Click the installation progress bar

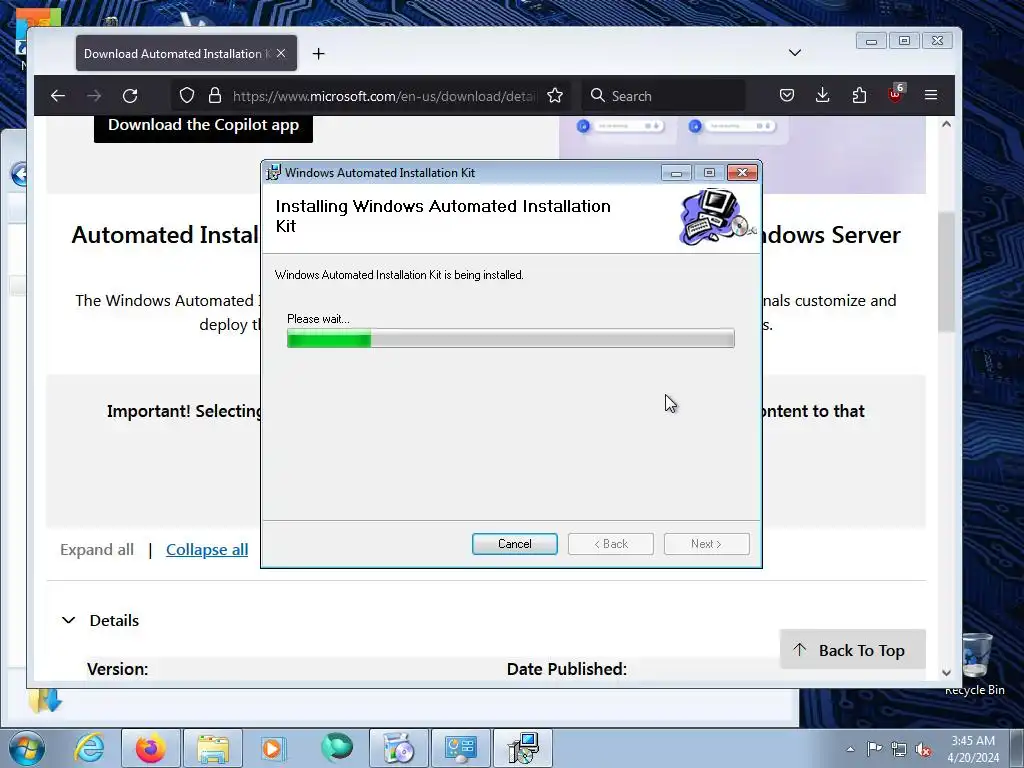point(511,338)
